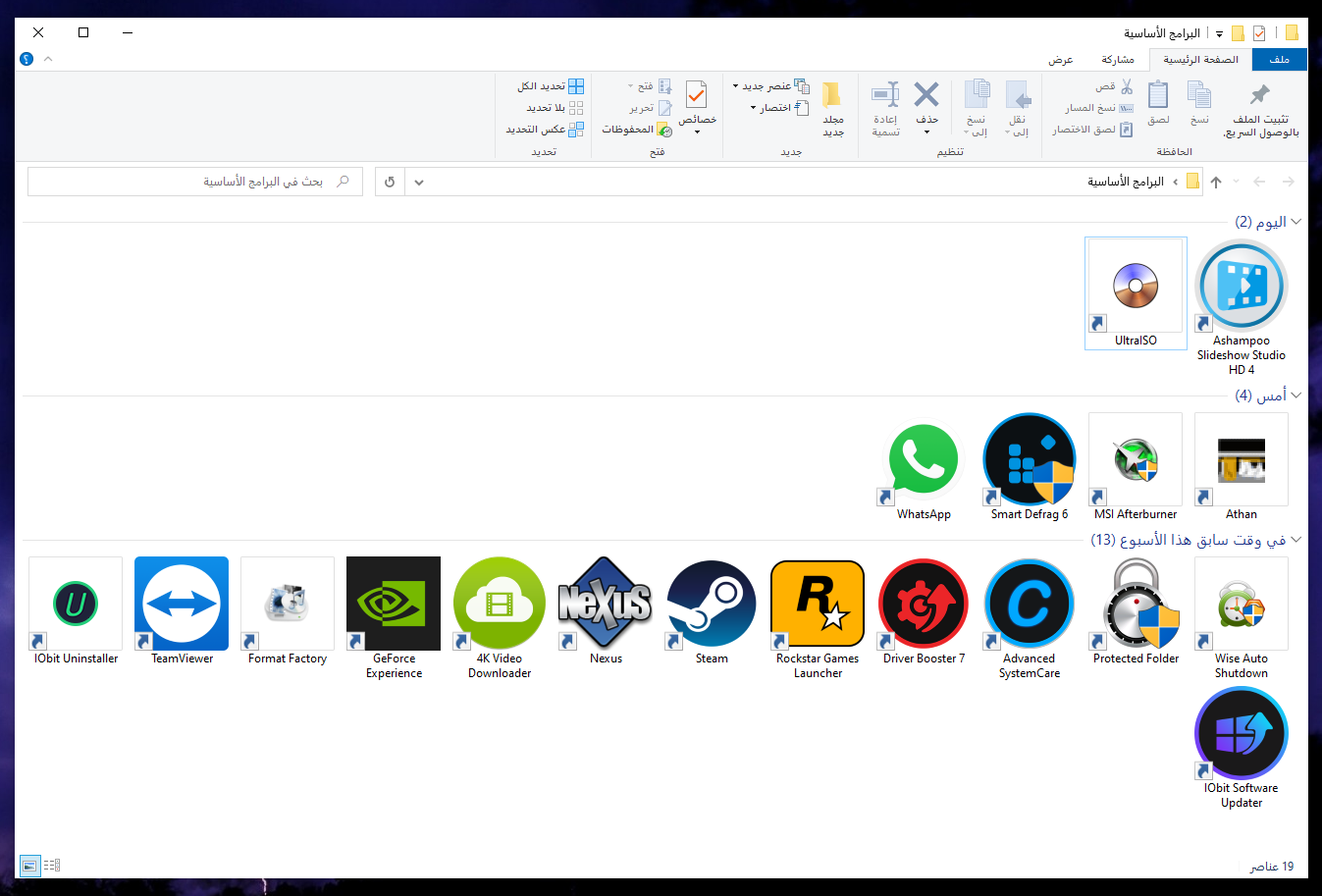Switch to Home (الصفحة الرئيسية) tab
The image size is (1322, 896).
click(1200, 60)
